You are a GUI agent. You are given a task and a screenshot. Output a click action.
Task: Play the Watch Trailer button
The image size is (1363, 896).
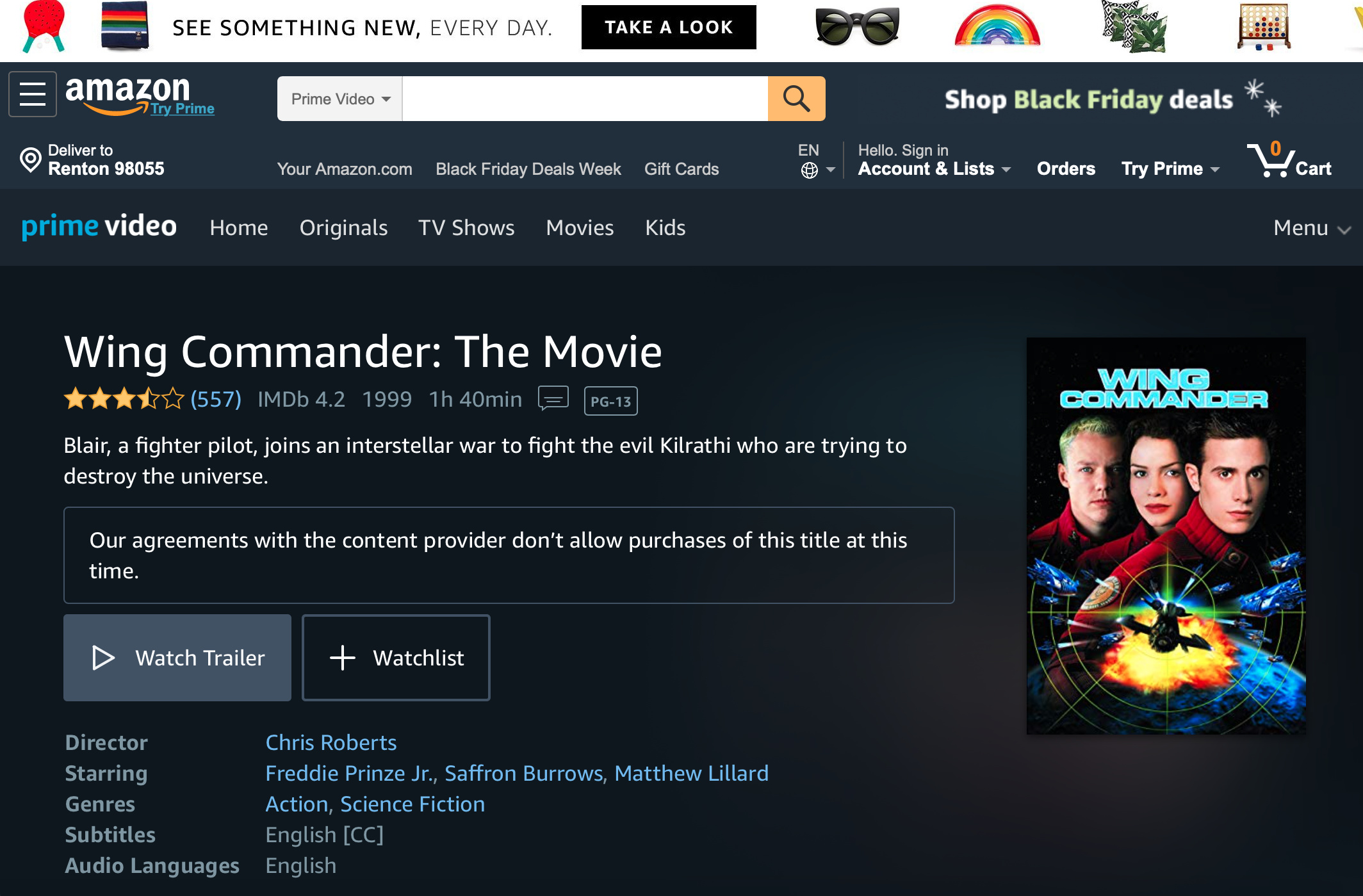coord(177,658)
